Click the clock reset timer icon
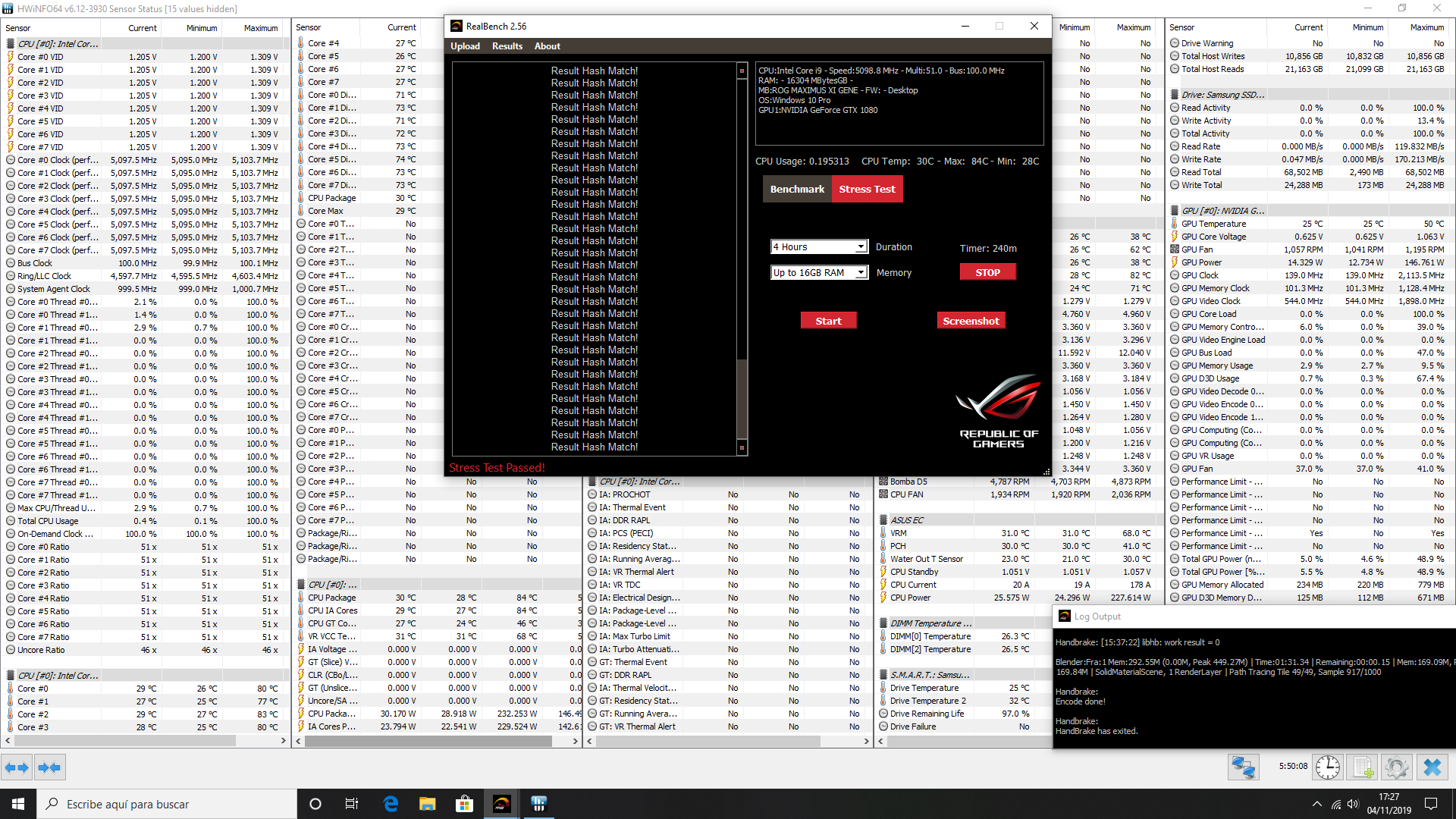The height and width of the screenshot is (819, 1456). 1327,767
